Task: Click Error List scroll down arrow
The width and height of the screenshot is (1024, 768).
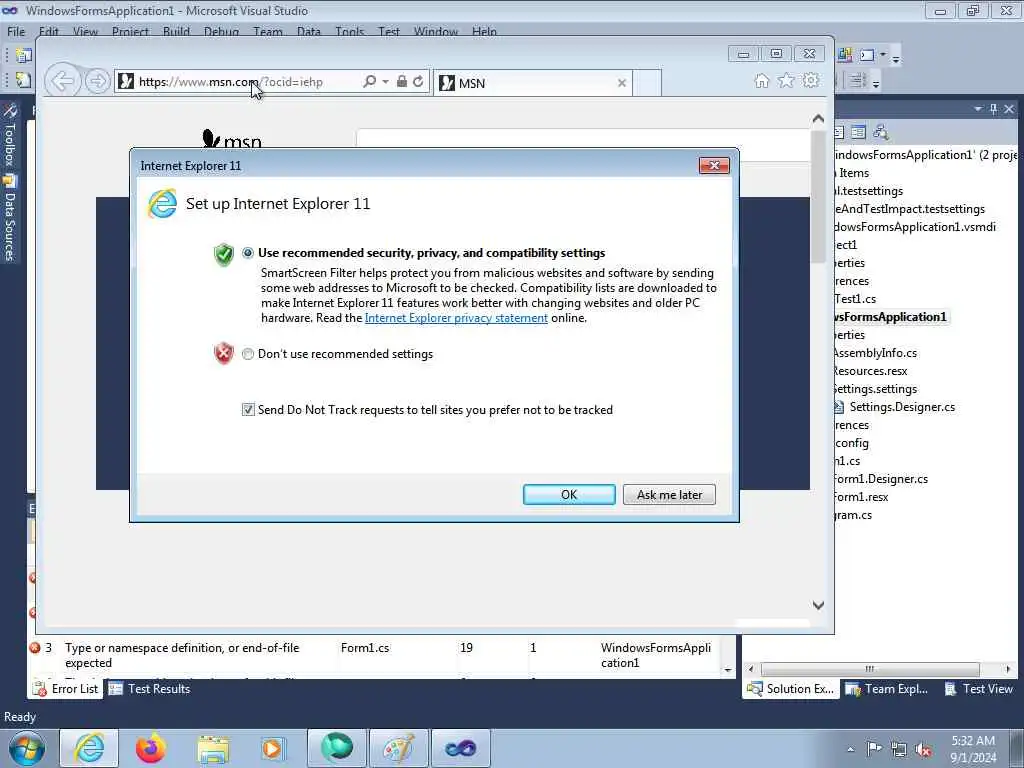Action: tap(728, 670)
